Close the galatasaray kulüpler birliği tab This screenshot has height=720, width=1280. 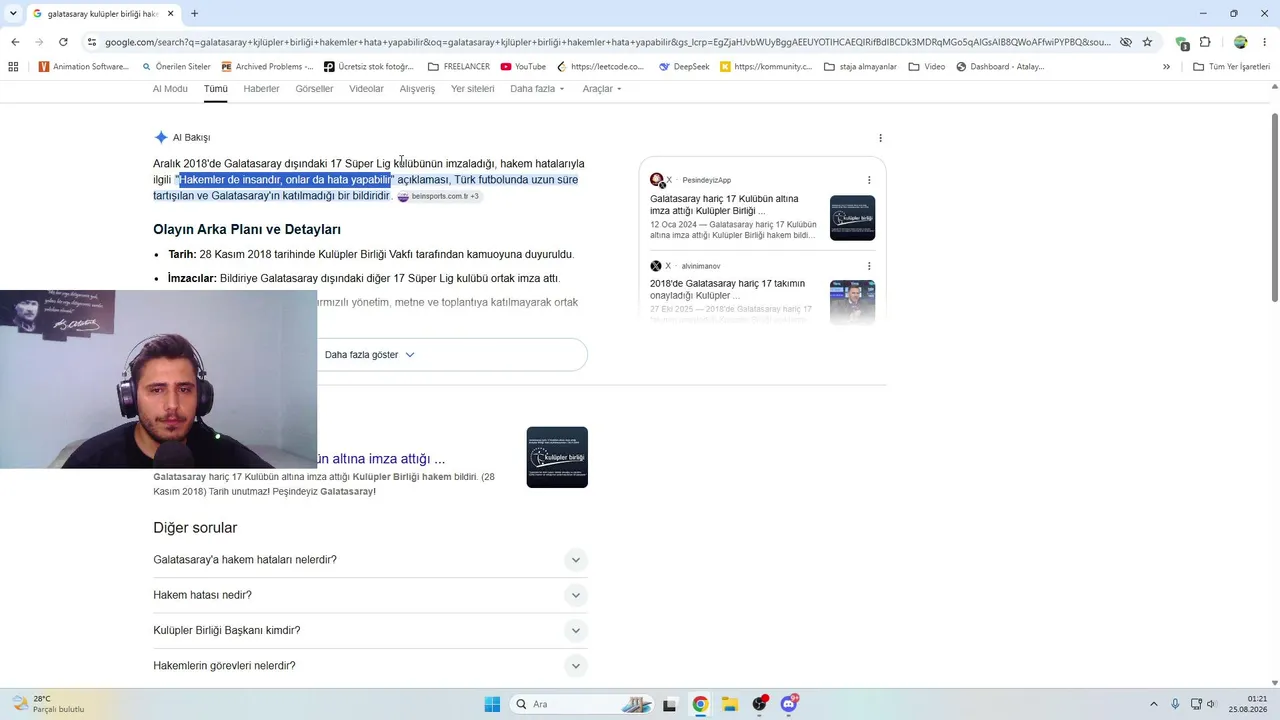tap(171, 14)
